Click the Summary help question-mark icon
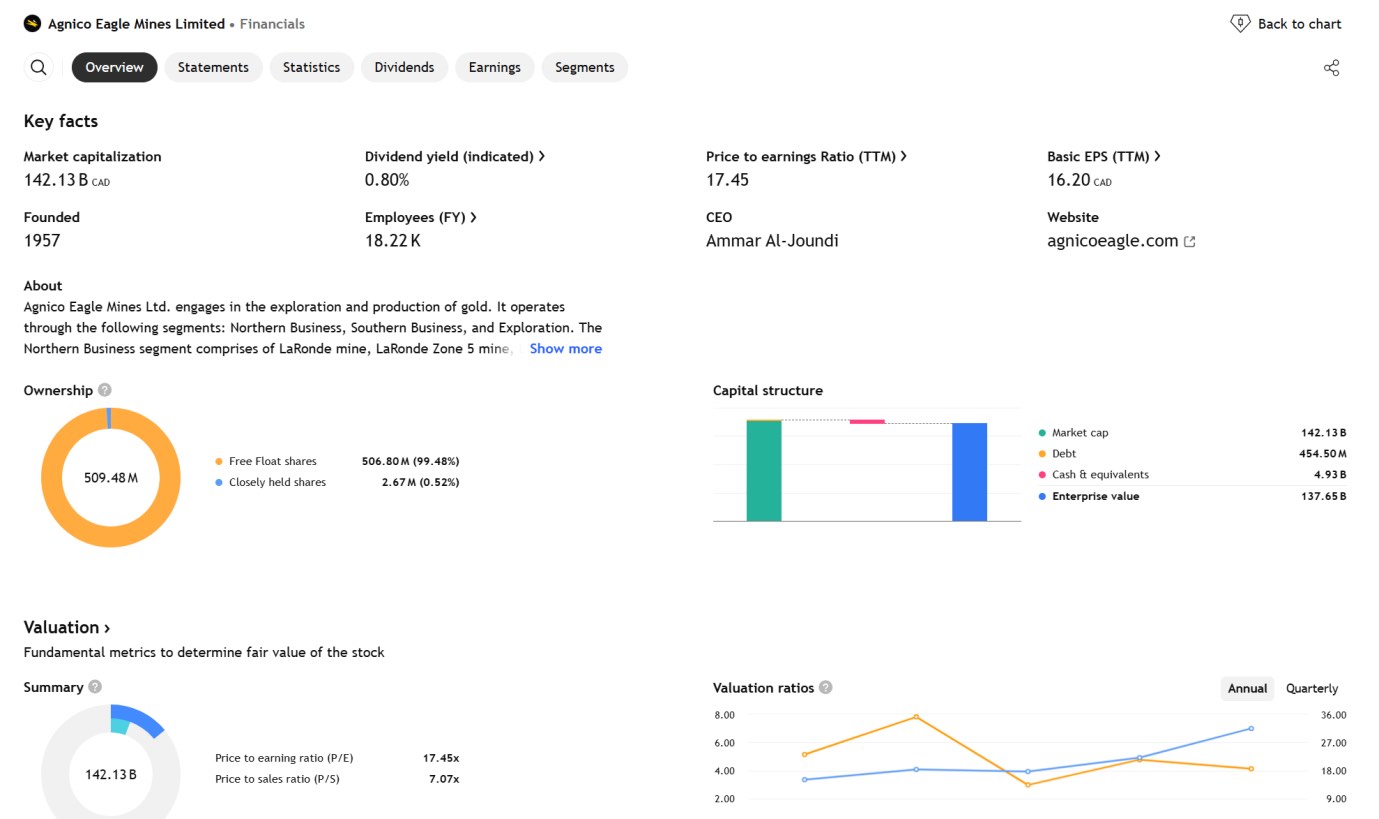Image resolution: width=1379 pixels, height=819 pixels. pos(95,687)
